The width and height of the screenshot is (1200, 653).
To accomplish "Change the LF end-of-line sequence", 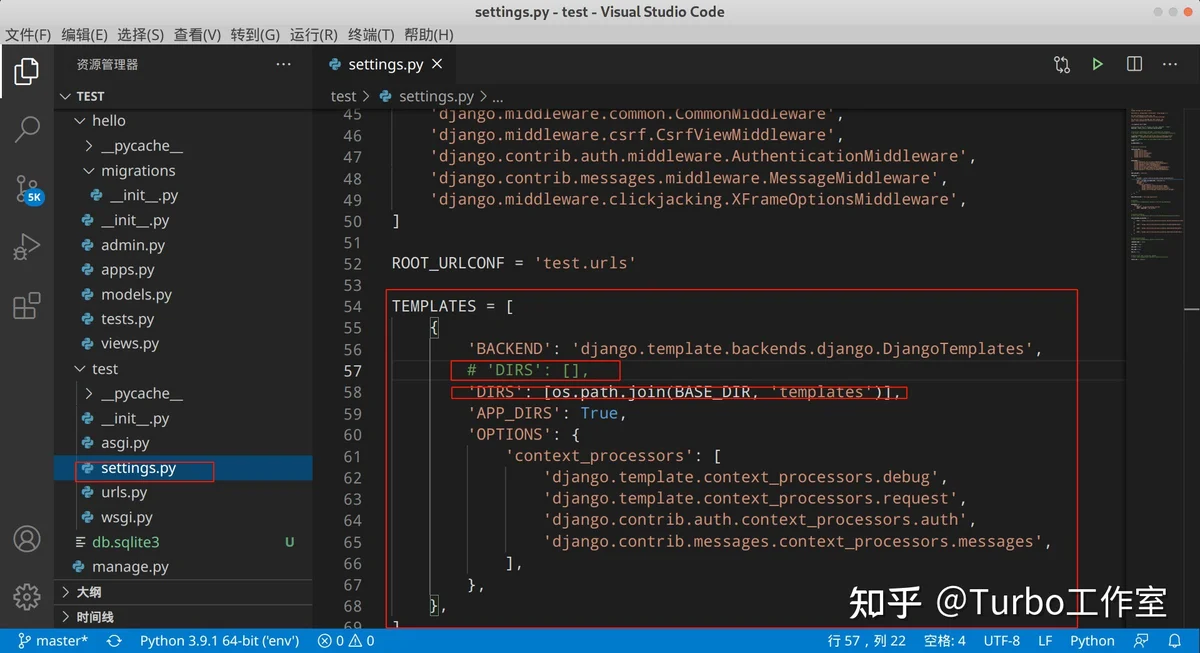I will pos(1045,641).
